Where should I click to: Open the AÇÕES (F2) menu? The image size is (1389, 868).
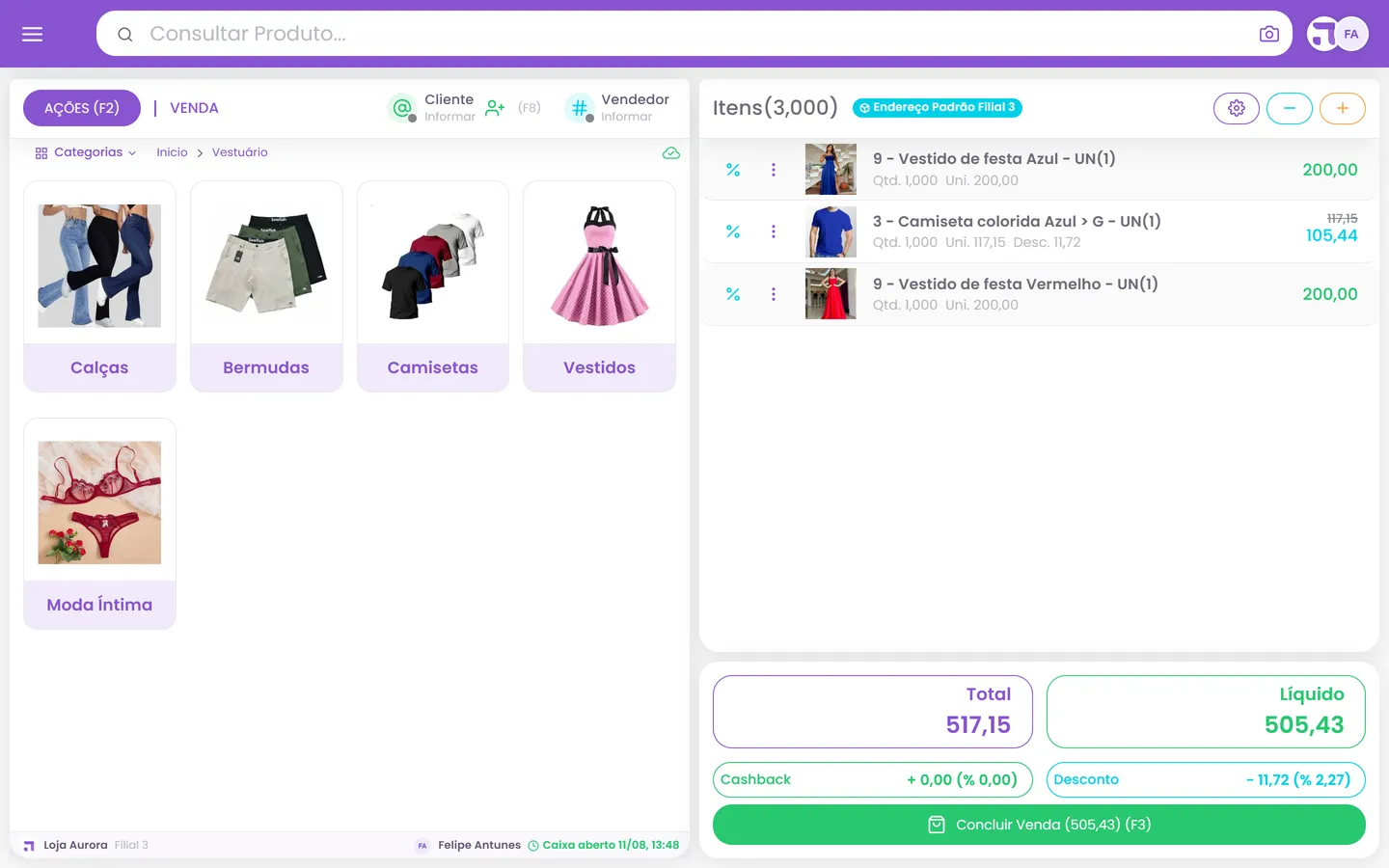click(82, 108)
